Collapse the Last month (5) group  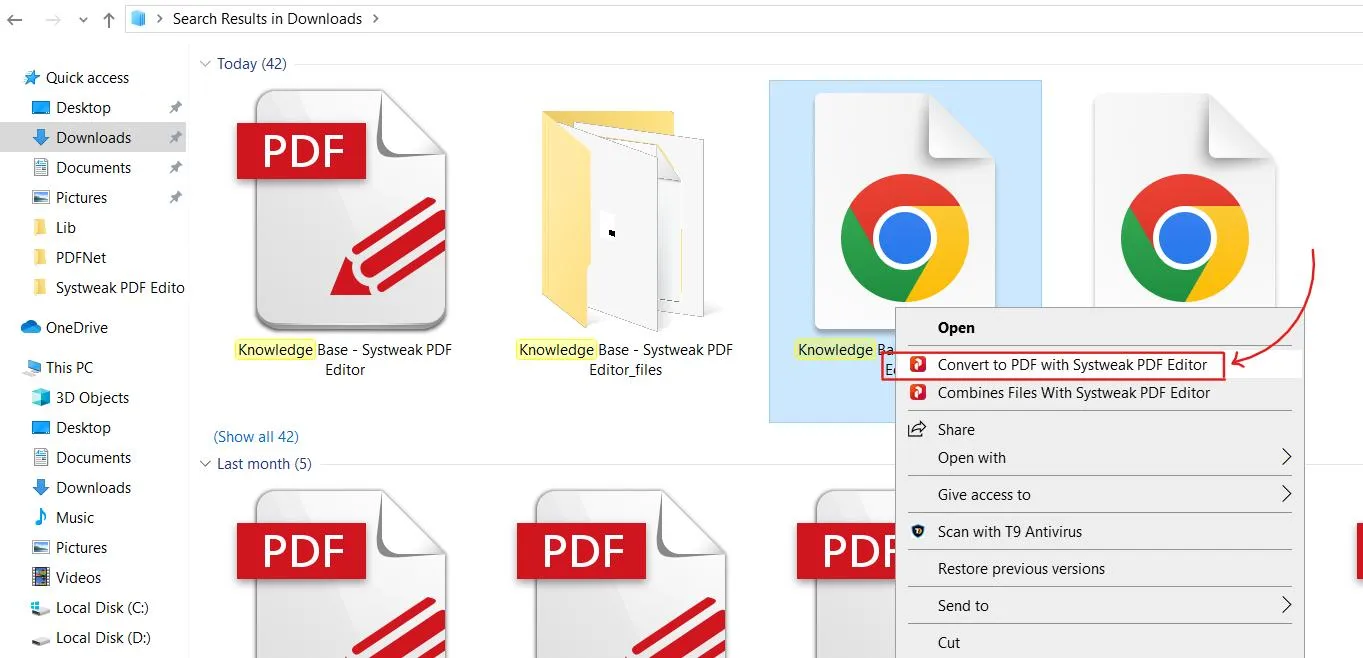click(205, 464)
